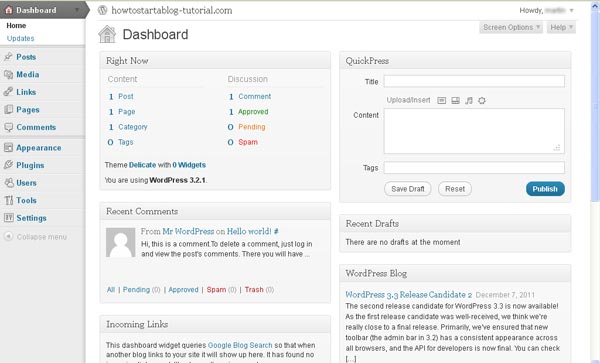Screen dimensions: 600x363
Task: Open the Tags link in Right Now
Action: [x=126, y=142]
